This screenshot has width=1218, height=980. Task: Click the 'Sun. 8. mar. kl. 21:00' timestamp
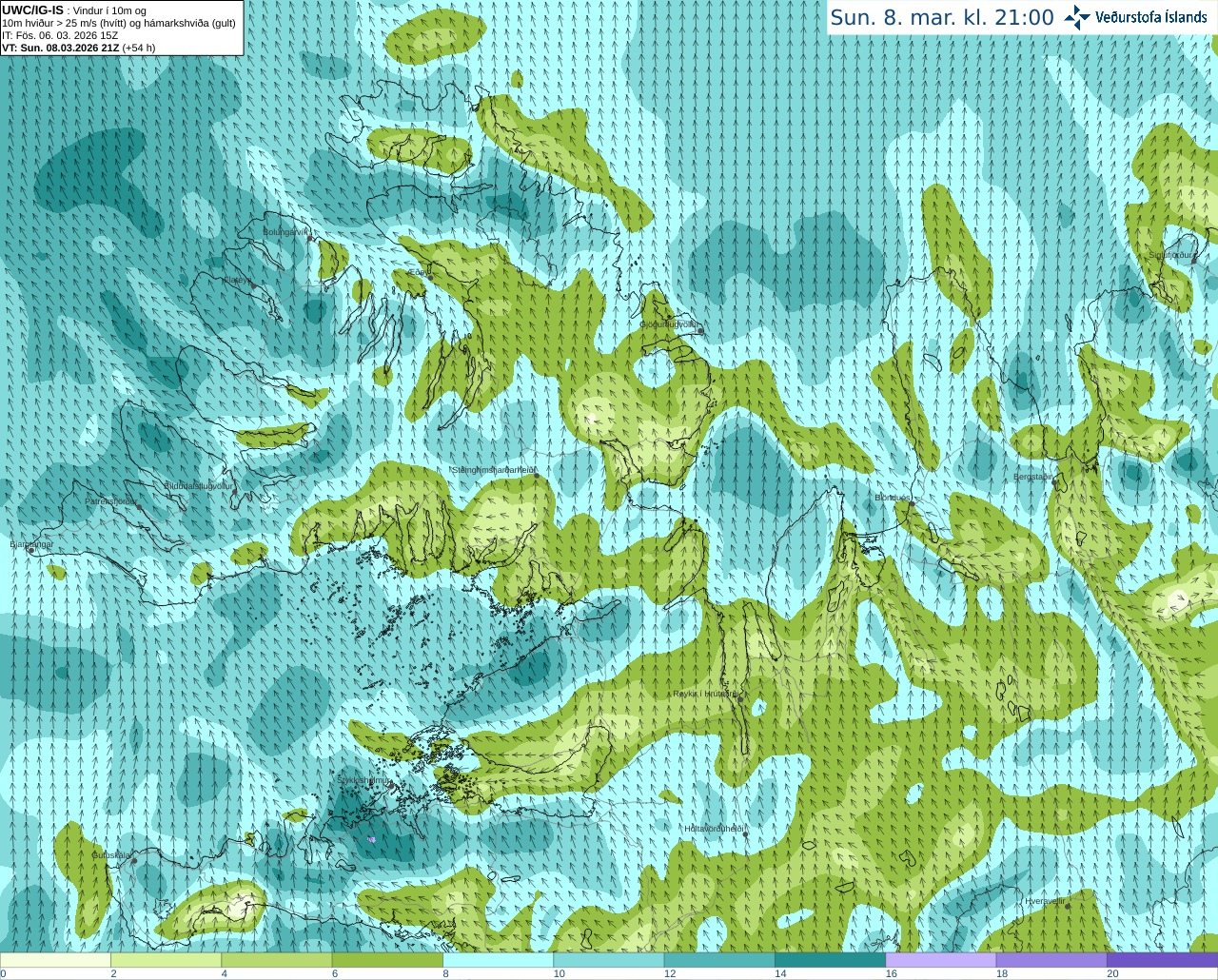click(942, 17)
